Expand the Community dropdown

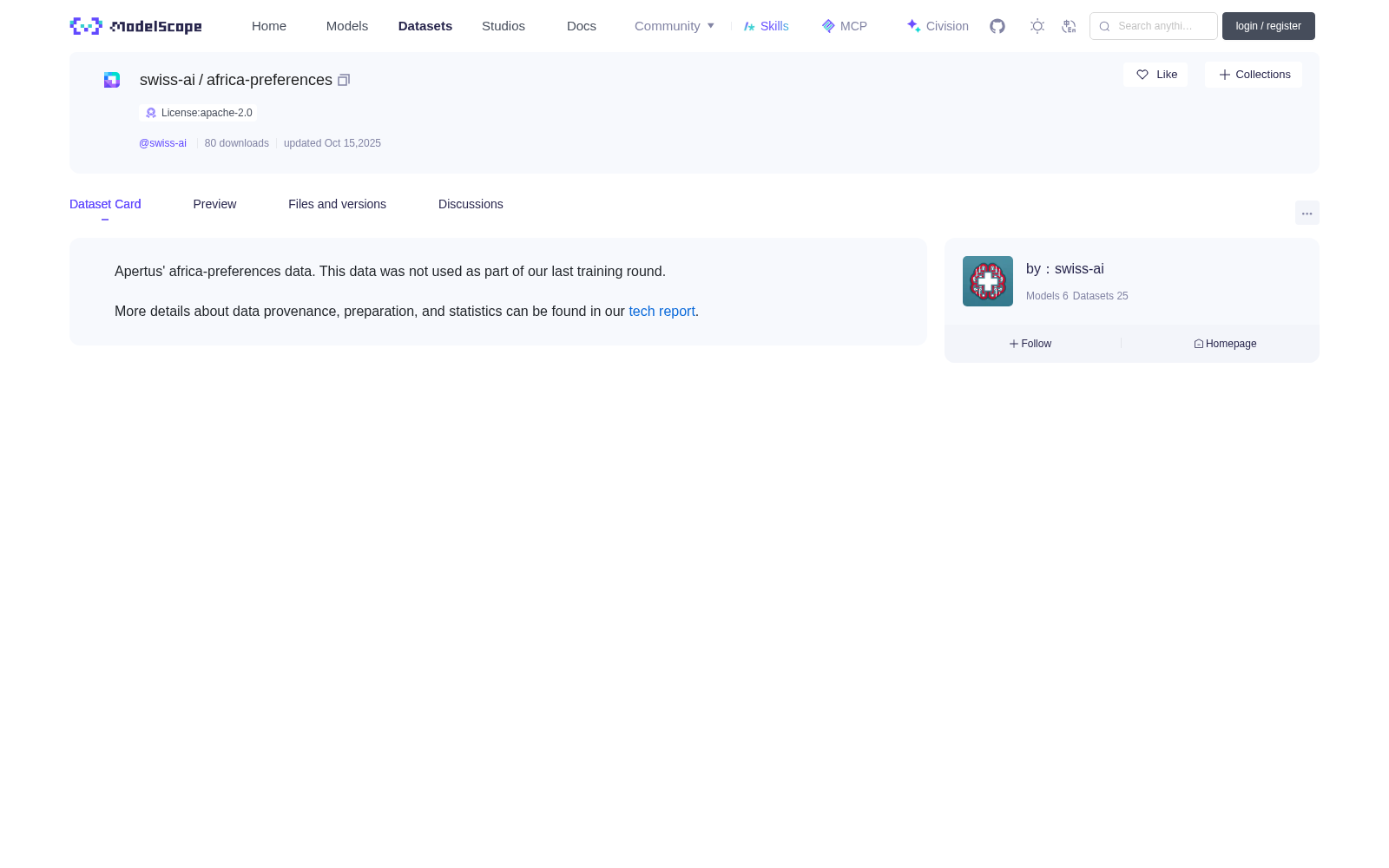tap(675, 26)
